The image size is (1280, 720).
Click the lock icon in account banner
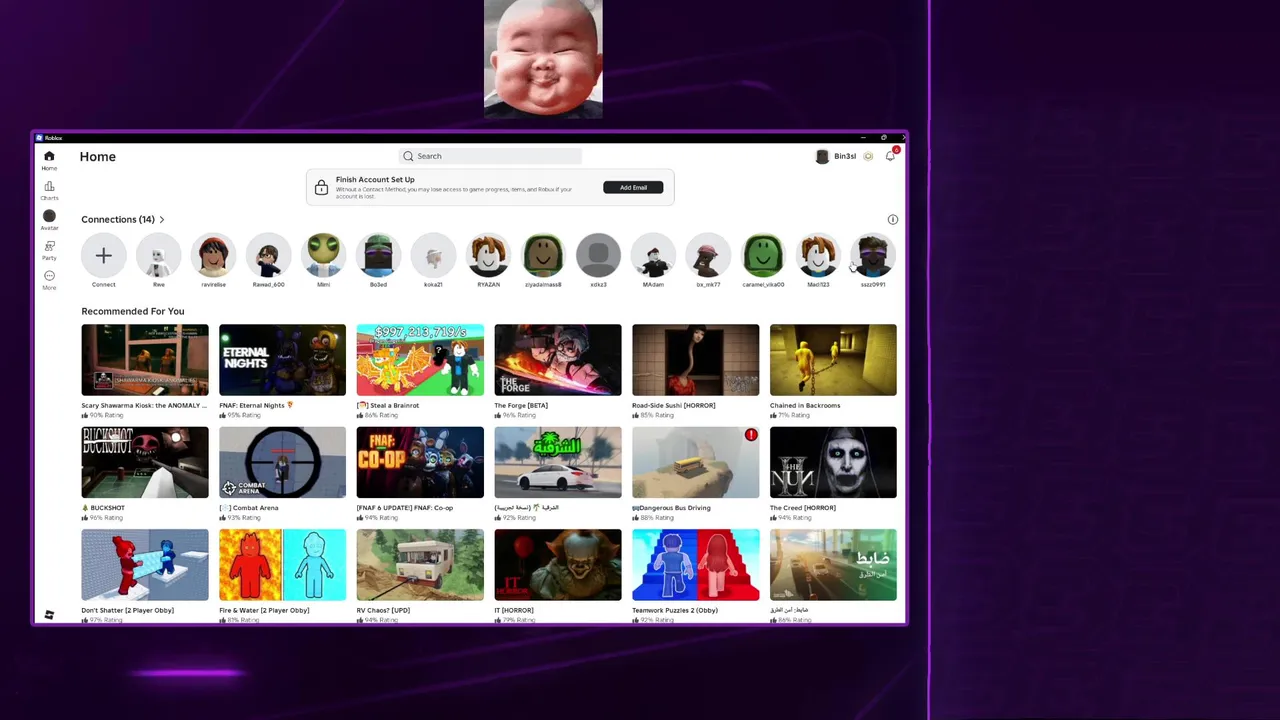click(x=321, y=188)
